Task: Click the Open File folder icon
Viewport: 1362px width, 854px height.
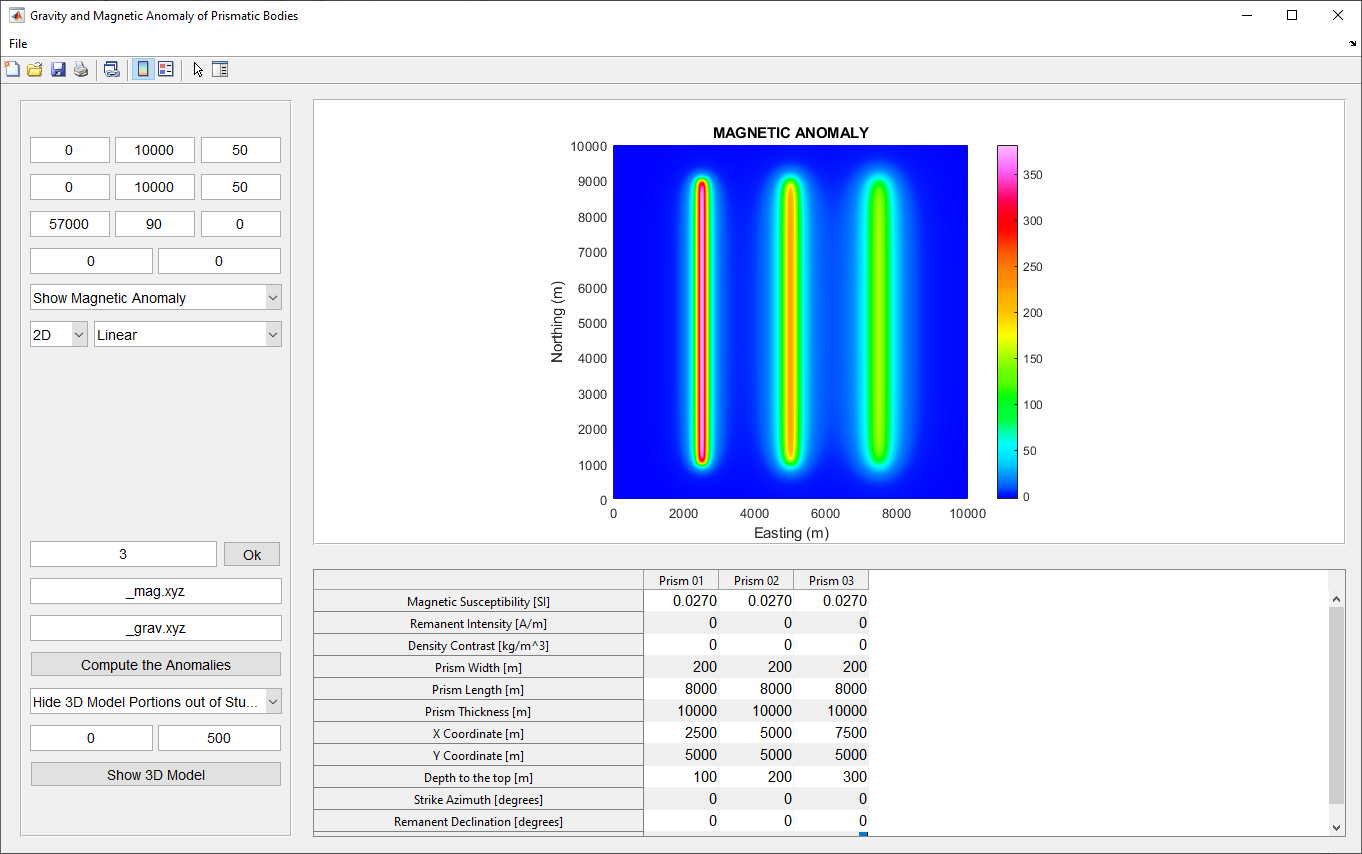Action: pos(35,69)
